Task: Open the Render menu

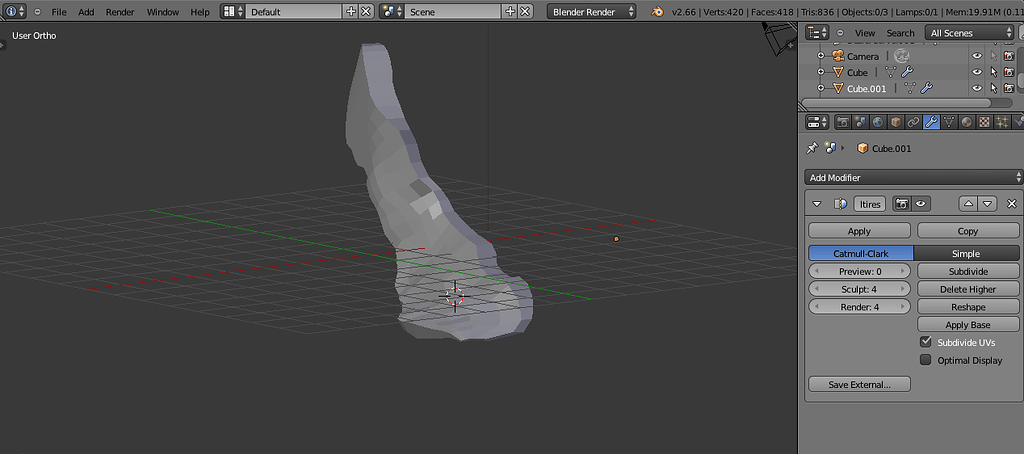Action: point(120,12)
